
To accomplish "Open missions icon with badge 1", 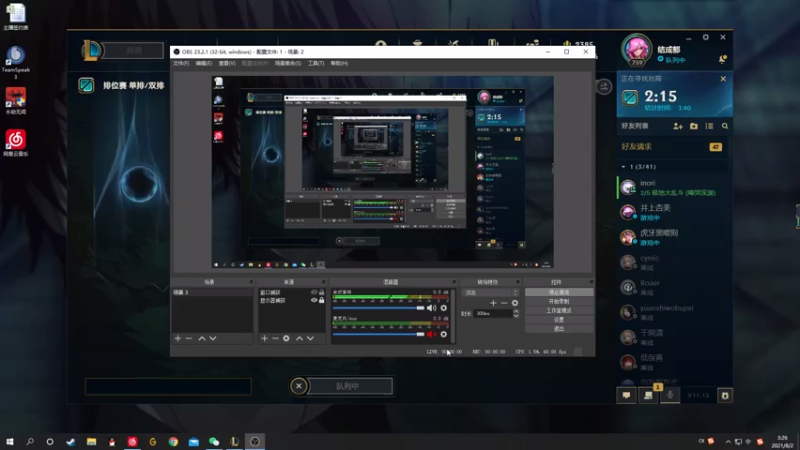I will (x=648, y=395).
